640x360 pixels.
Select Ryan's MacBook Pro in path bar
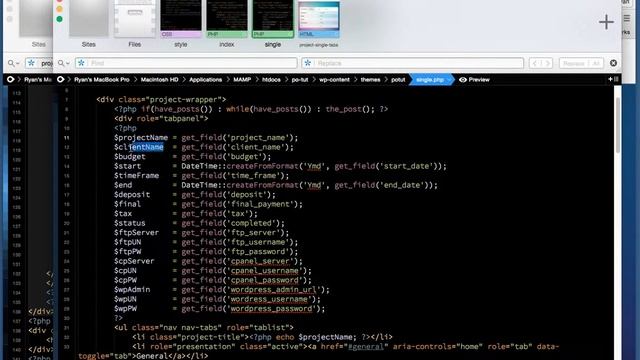[x=102, y=80]
